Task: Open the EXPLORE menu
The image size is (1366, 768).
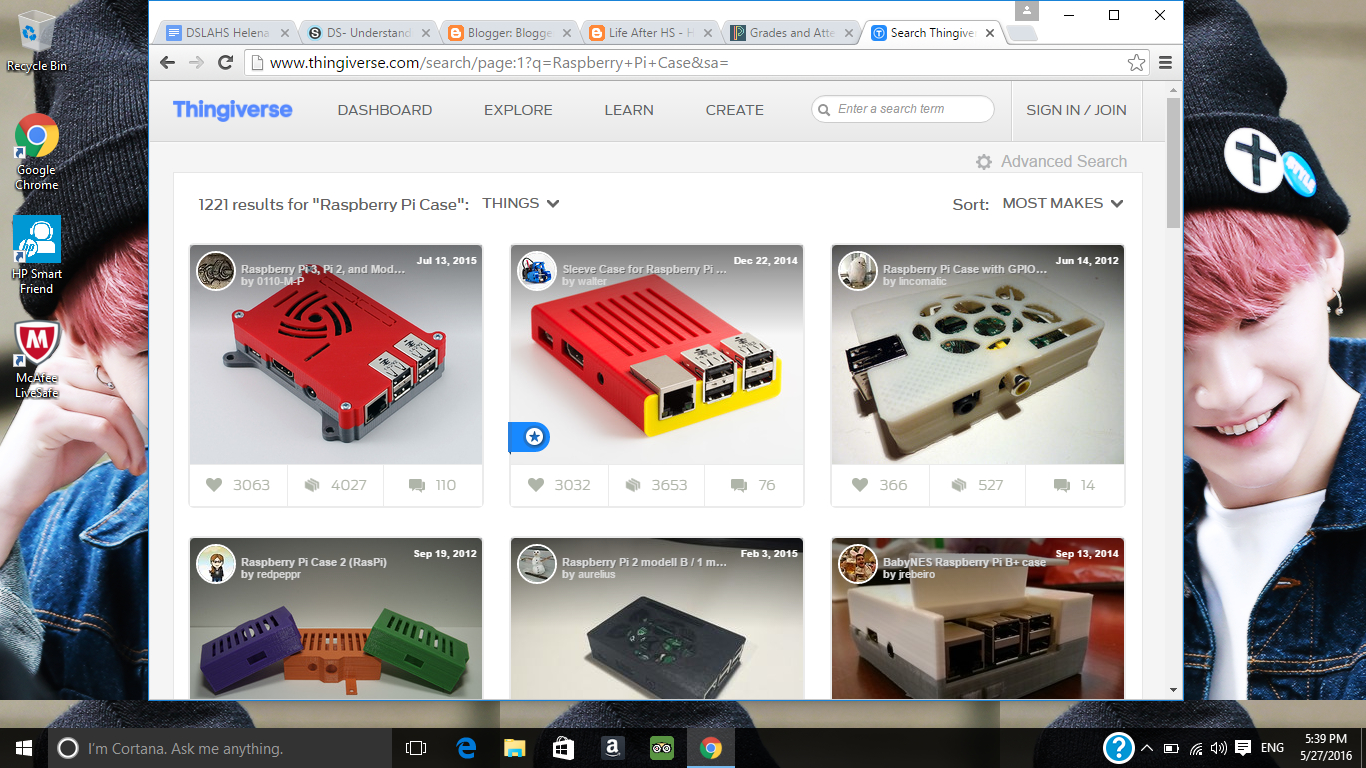Action: pos(518,110)
